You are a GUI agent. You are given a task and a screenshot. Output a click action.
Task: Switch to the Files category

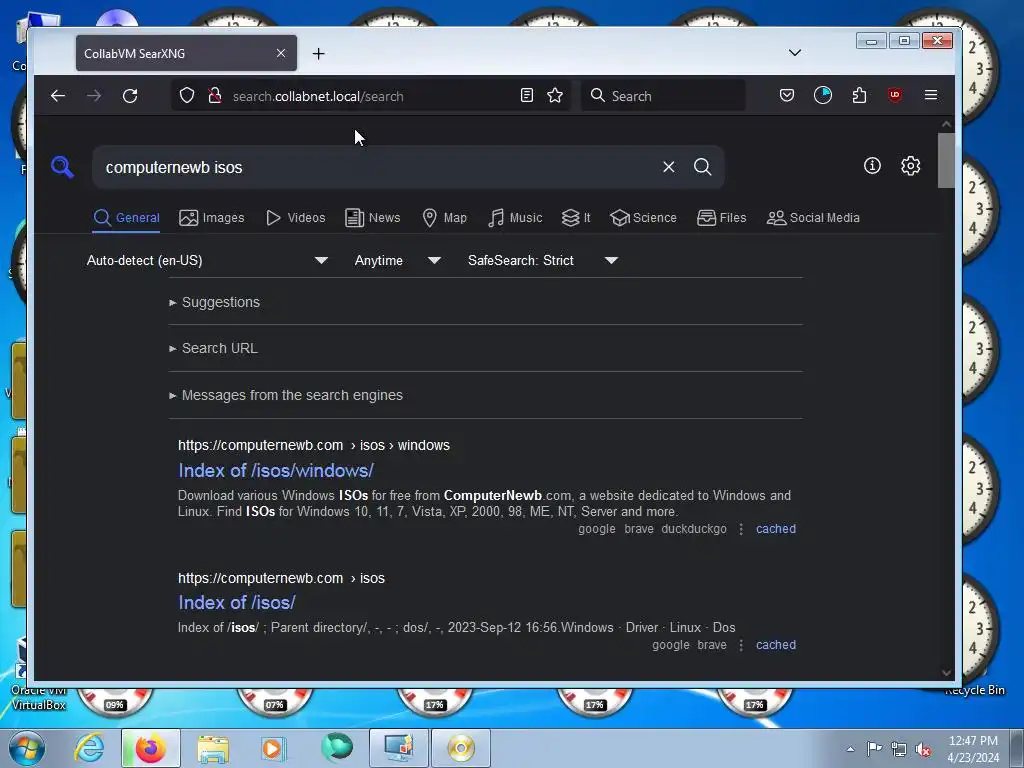(722, 217)
